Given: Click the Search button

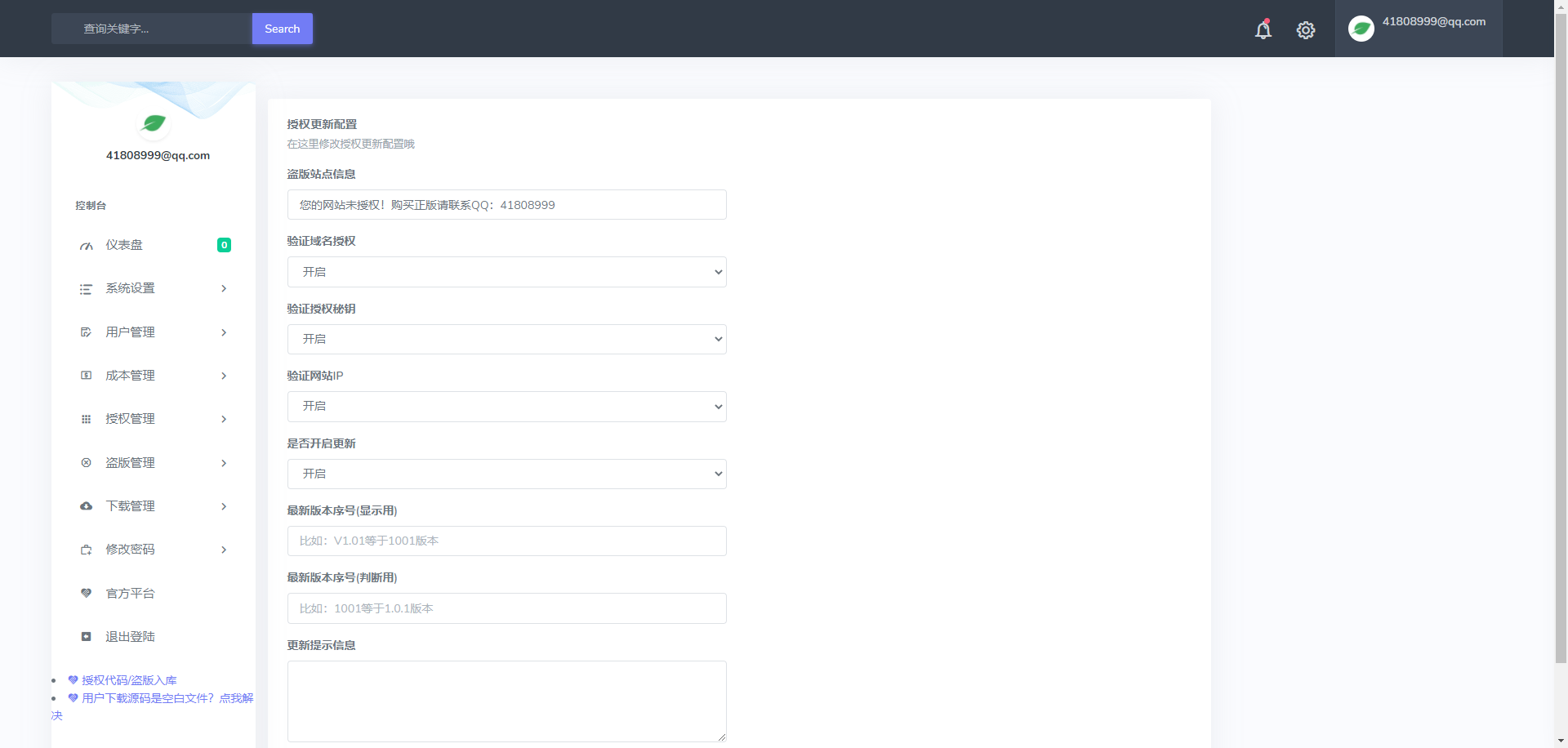Looking at the screenshot, I should tap(283, 29).
